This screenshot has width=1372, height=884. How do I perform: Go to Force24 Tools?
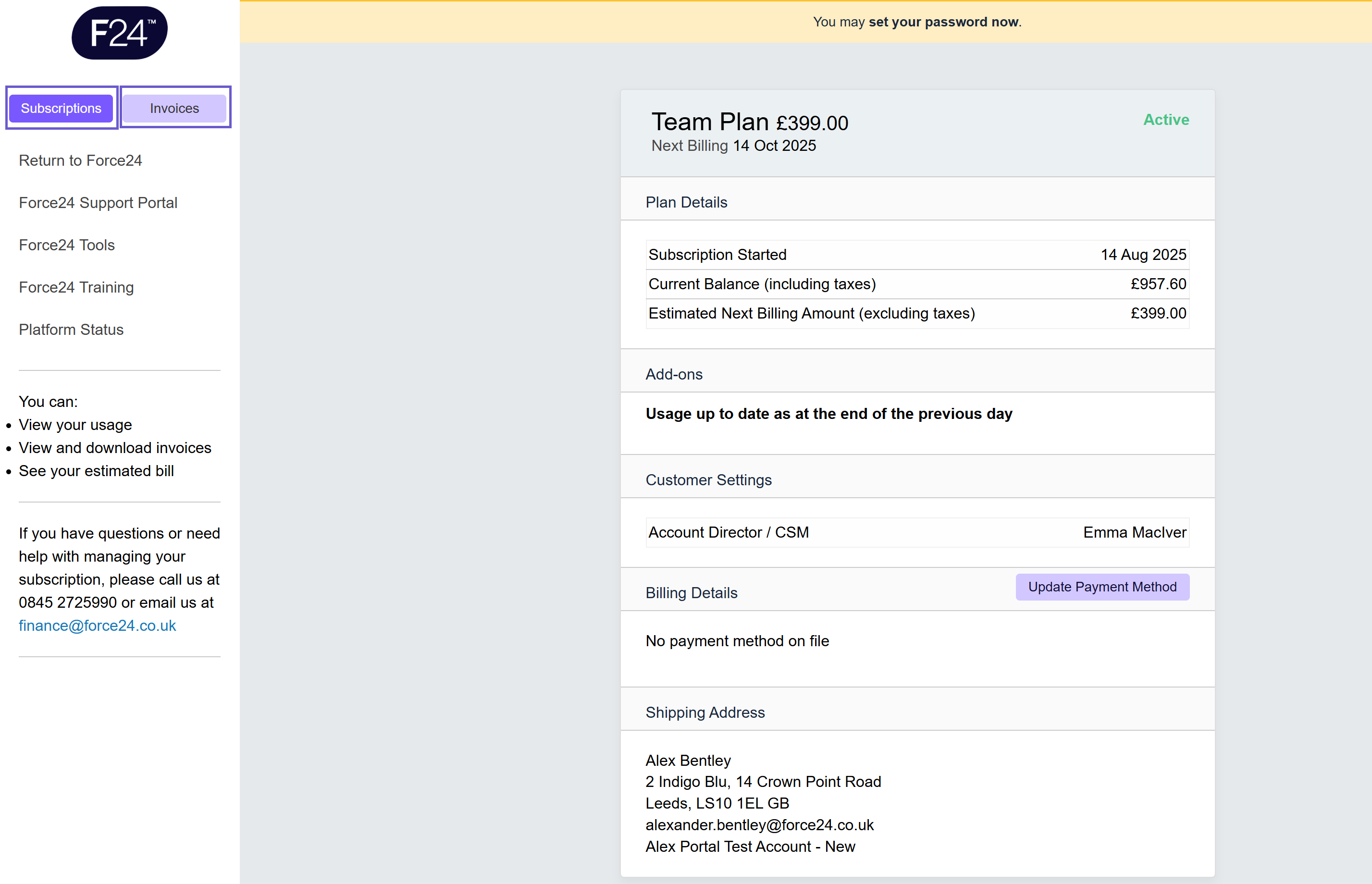pos(67,245)
